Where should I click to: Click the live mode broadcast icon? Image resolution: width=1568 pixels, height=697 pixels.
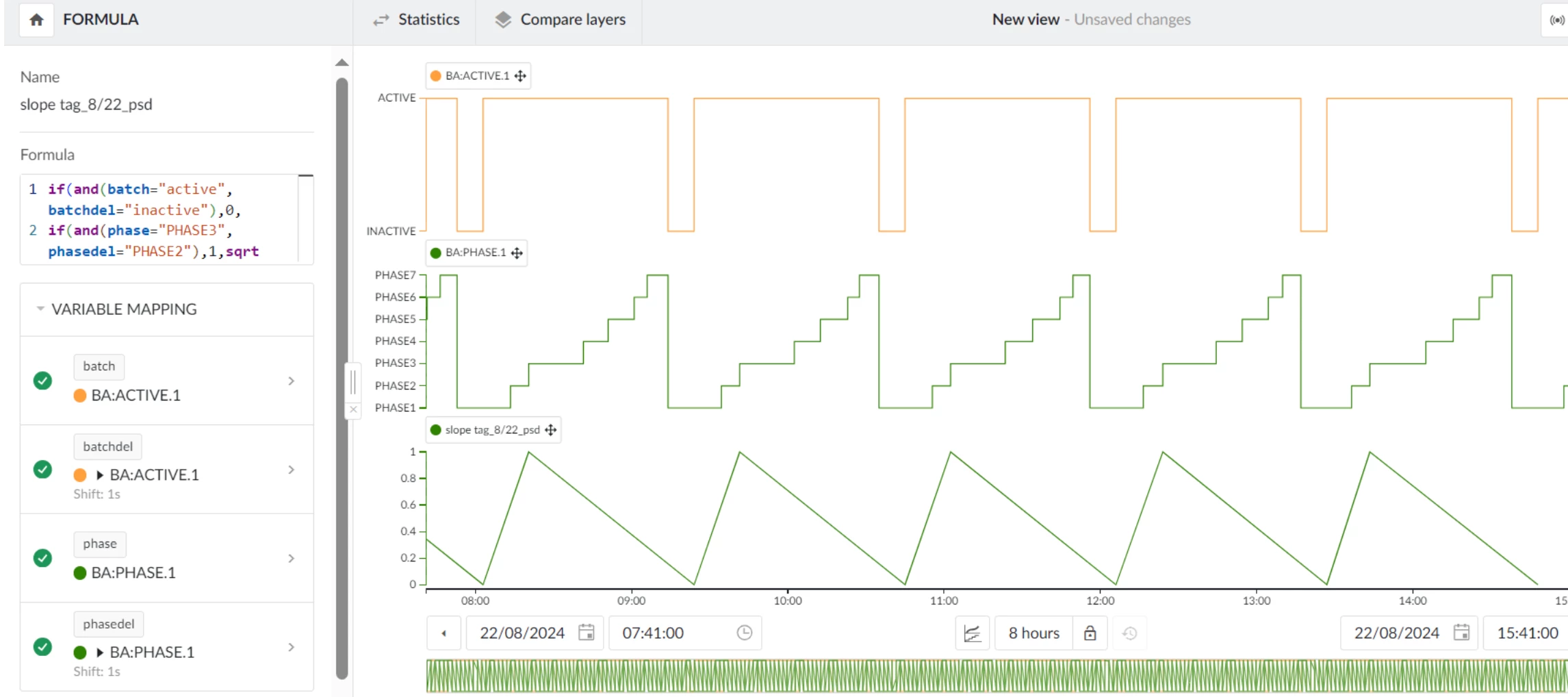[1556, 20]
